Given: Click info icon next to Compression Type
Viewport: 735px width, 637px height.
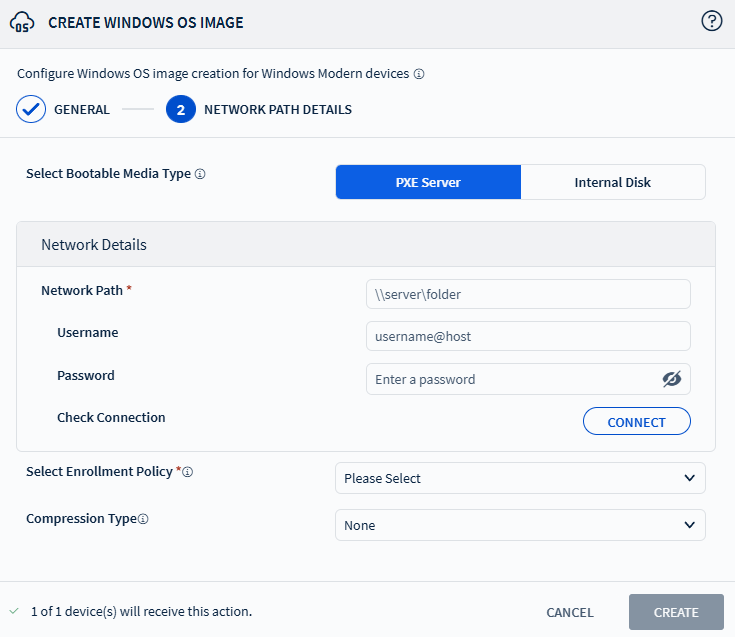Looking at the screenshot, I should 143,519.
